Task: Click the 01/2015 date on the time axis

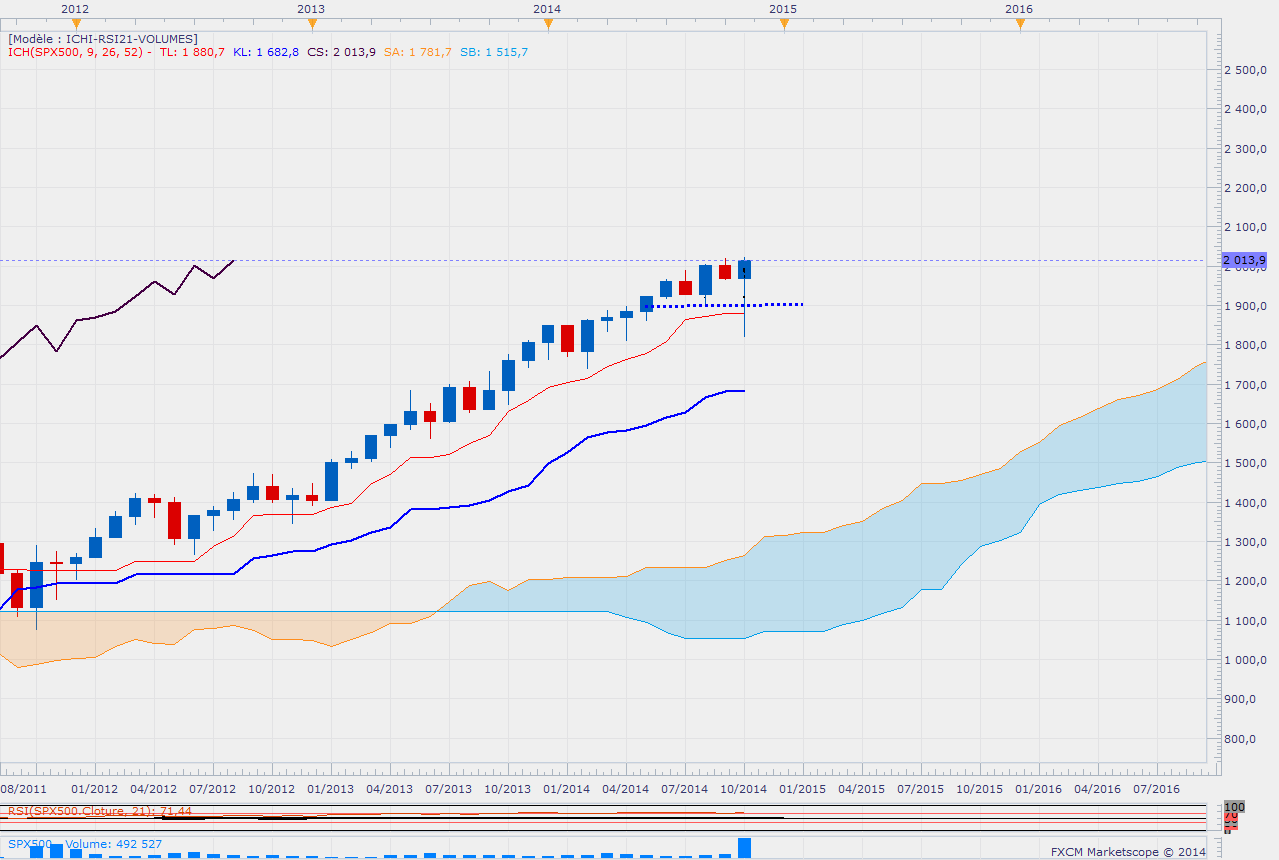Action: (804, 788)
